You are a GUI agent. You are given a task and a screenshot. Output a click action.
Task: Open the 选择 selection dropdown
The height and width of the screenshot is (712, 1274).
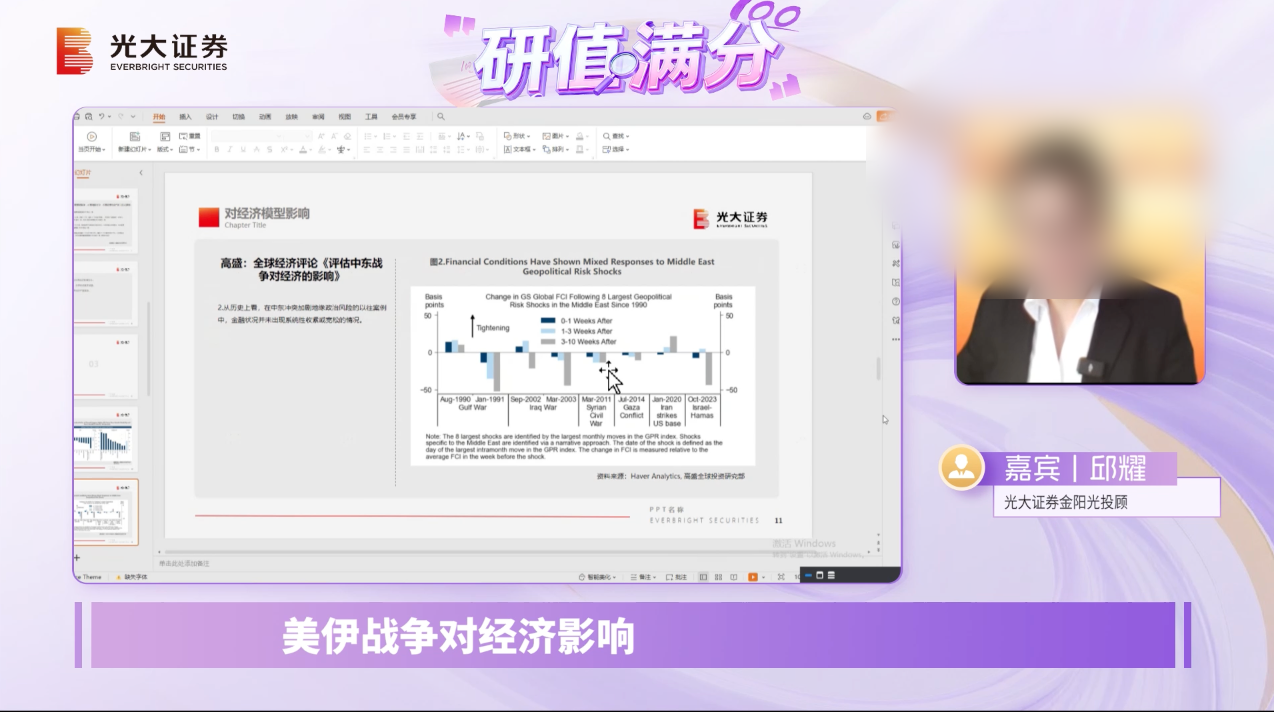[x=615, y=149]
